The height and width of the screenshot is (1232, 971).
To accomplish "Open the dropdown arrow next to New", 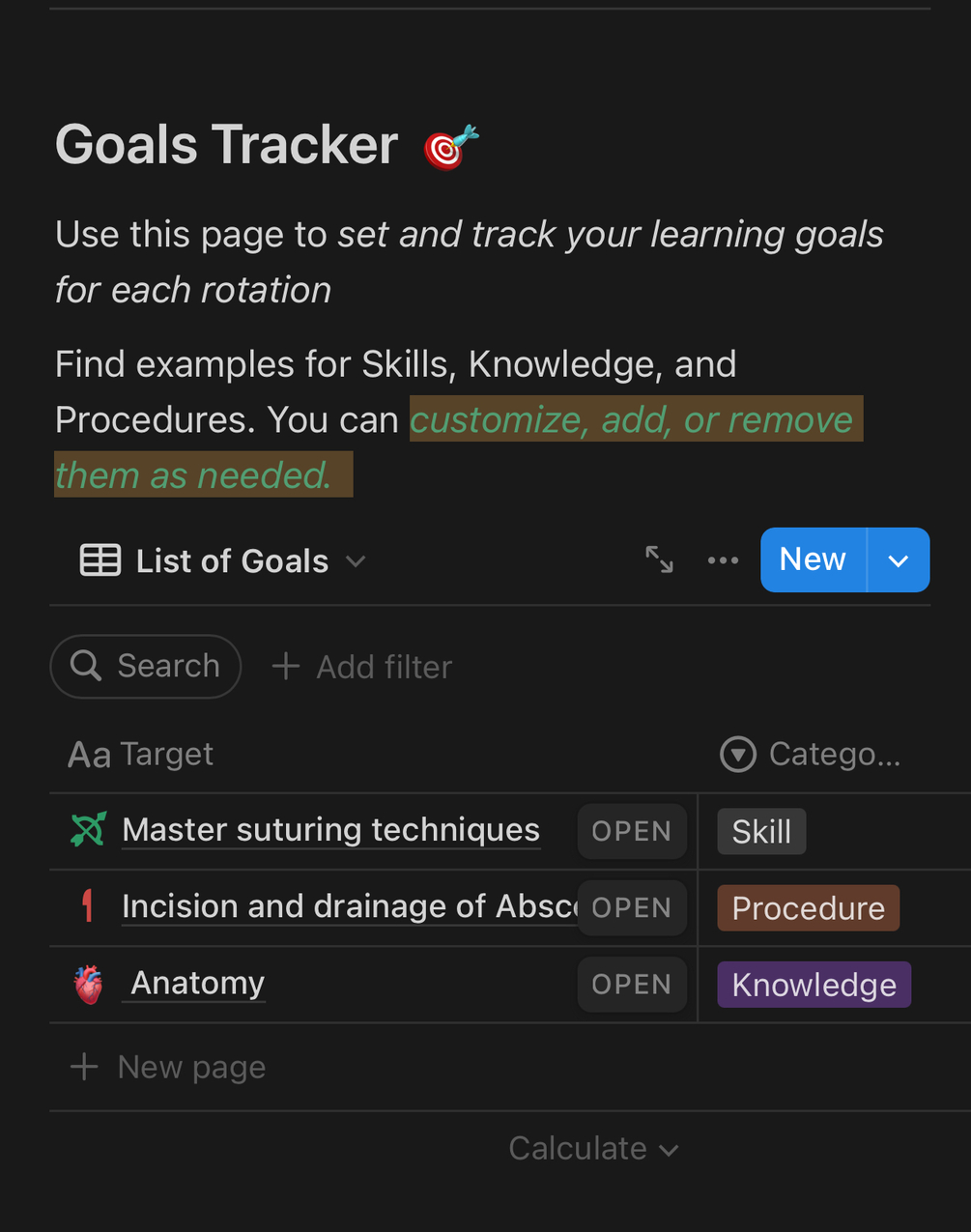I will [x=899, y=560].
